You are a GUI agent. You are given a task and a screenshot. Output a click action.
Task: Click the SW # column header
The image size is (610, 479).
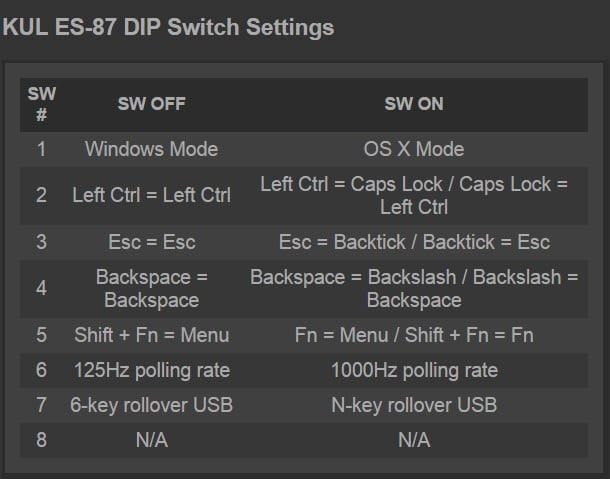[41, 104]
